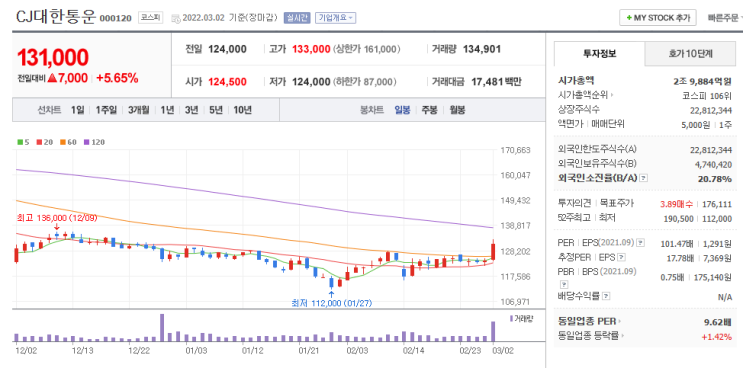Click the +5.65% change rate
Screen dimensions: 743x368
(x=117, y=78)
